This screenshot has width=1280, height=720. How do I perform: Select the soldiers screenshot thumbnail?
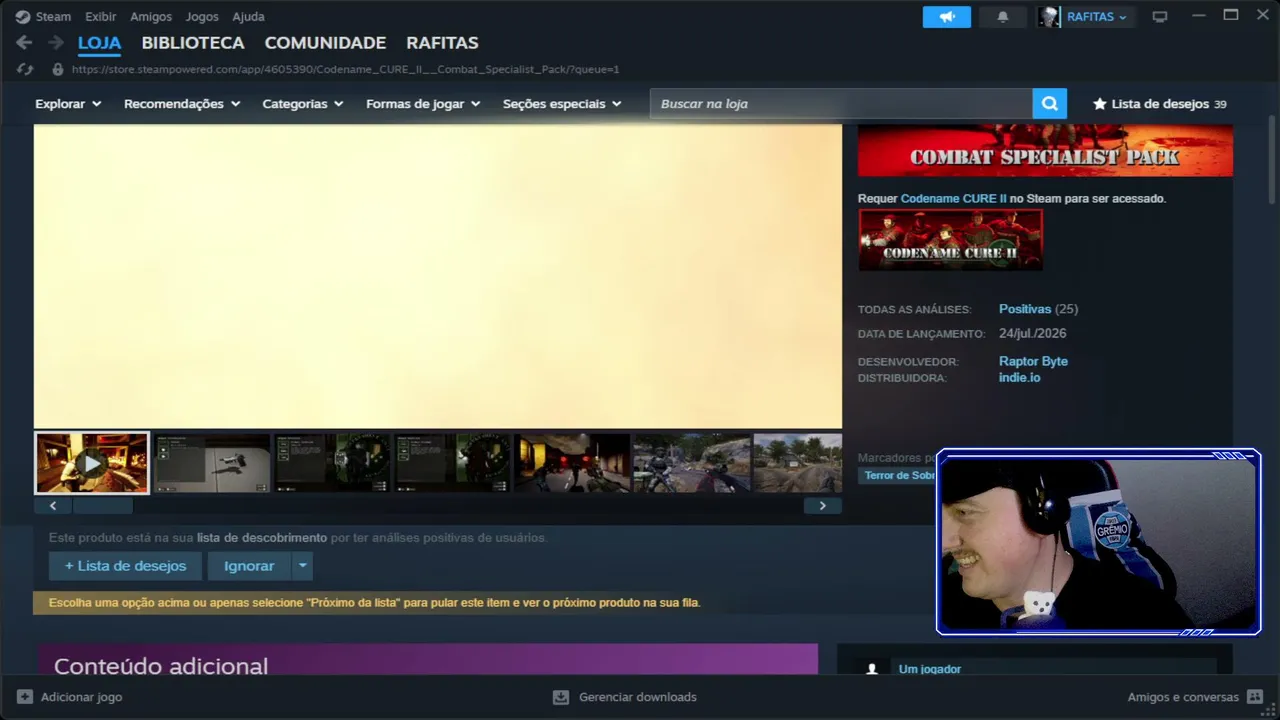tap(692, 463)
